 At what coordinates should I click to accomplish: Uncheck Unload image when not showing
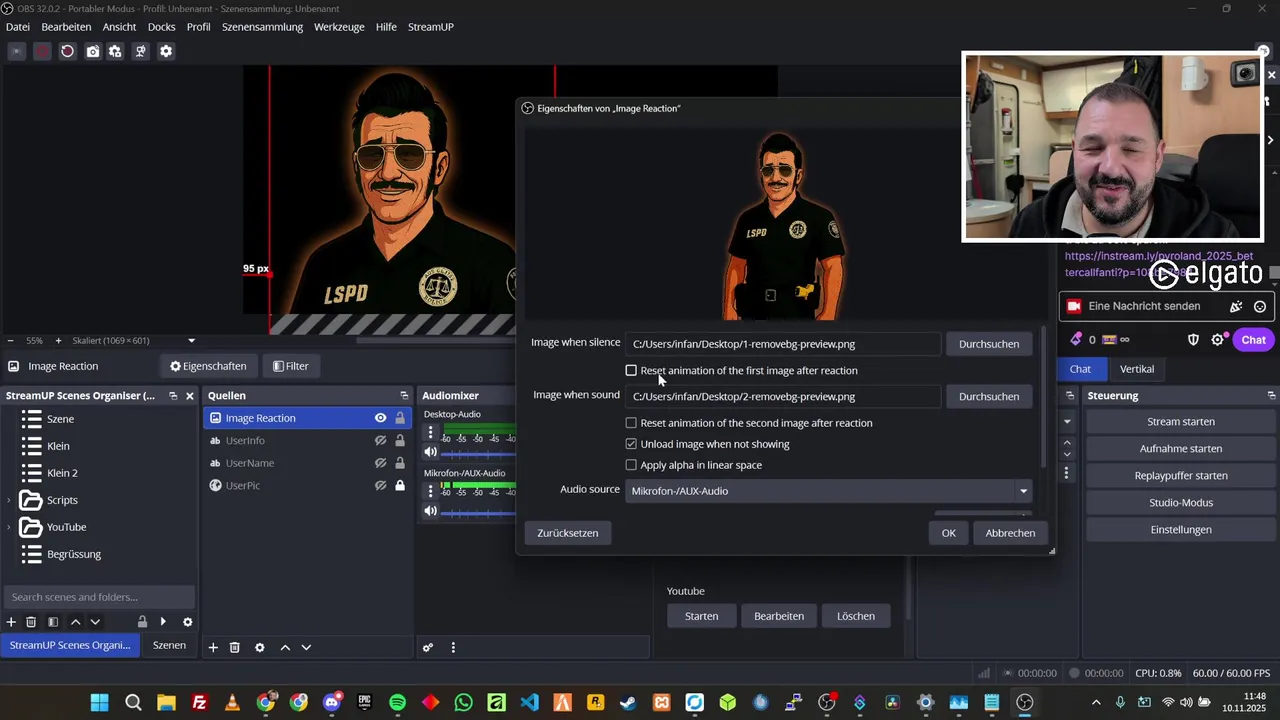(x=631, y=444)
